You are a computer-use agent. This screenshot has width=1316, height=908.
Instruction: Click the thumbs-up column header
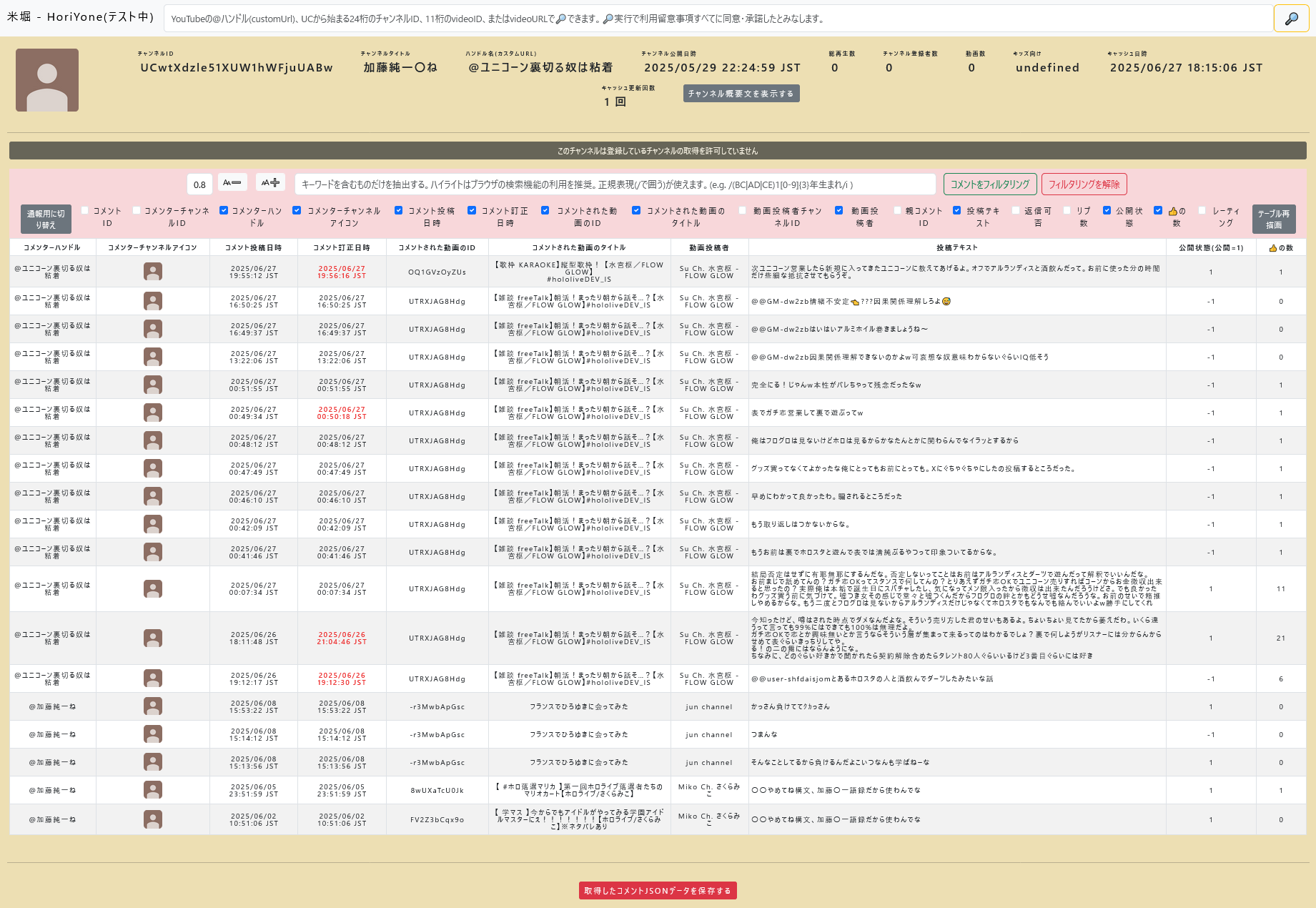tap(1280, 247)
